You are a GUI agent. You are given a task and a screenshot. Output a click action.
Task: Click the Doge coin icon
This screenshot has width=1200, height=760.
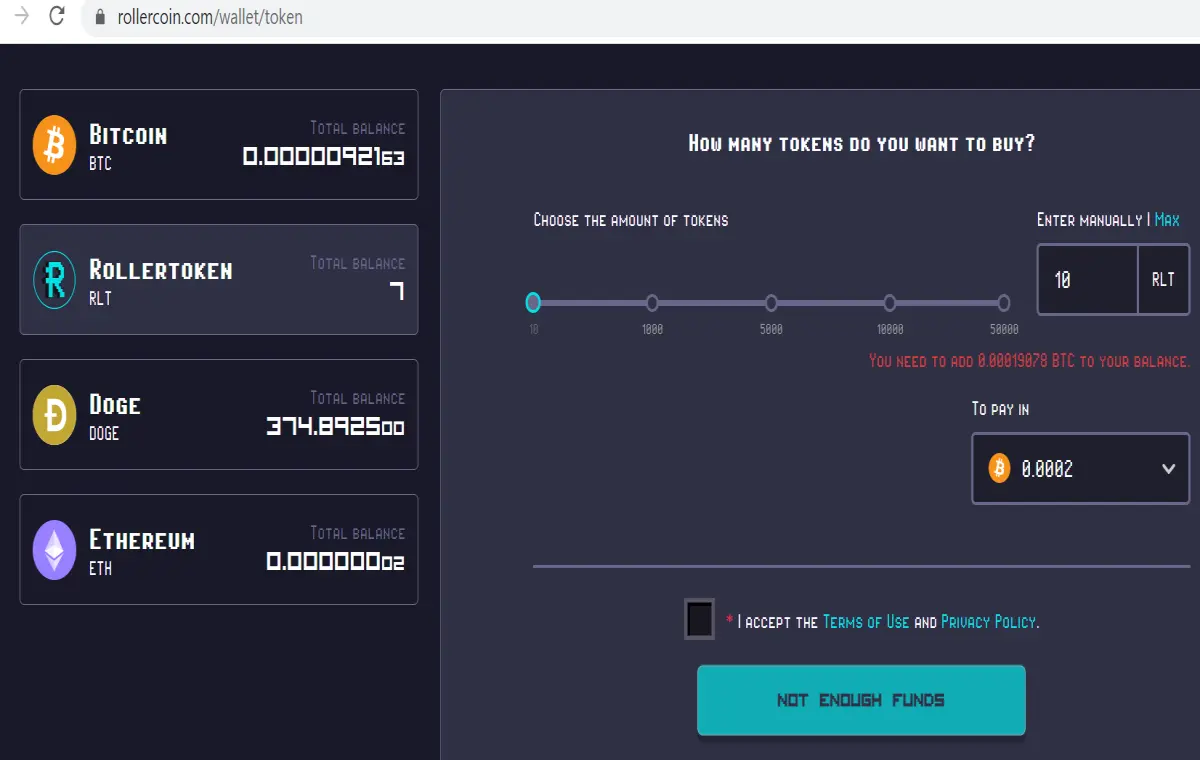[54, 414]
